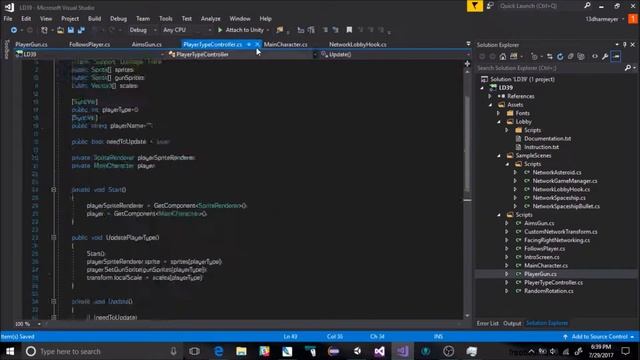Toggle the bookmark toolbar icon
This screenshot has height=360, width=640.
click(x=349, y=30)
